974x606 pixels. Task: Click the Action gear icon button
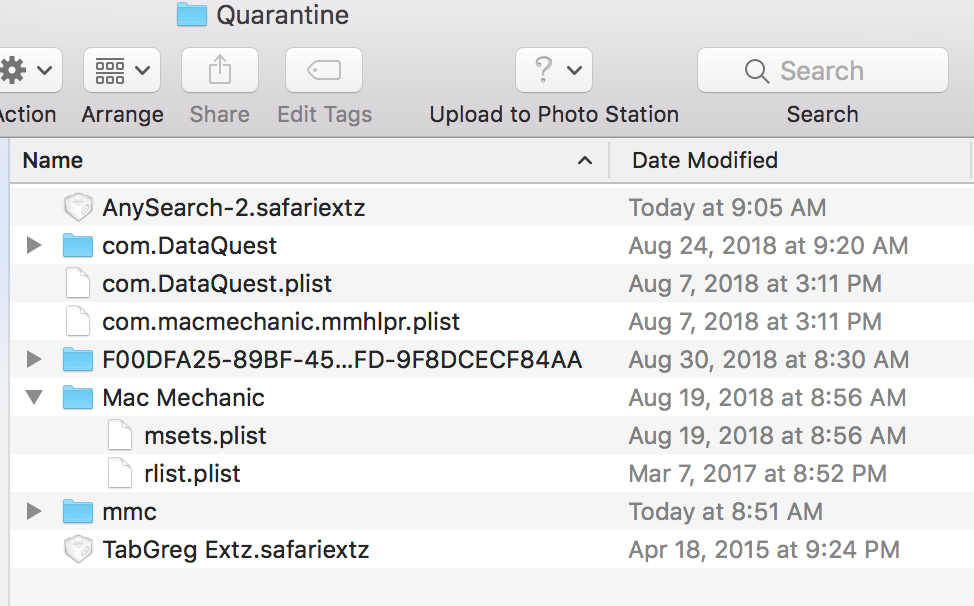[26, 71]
